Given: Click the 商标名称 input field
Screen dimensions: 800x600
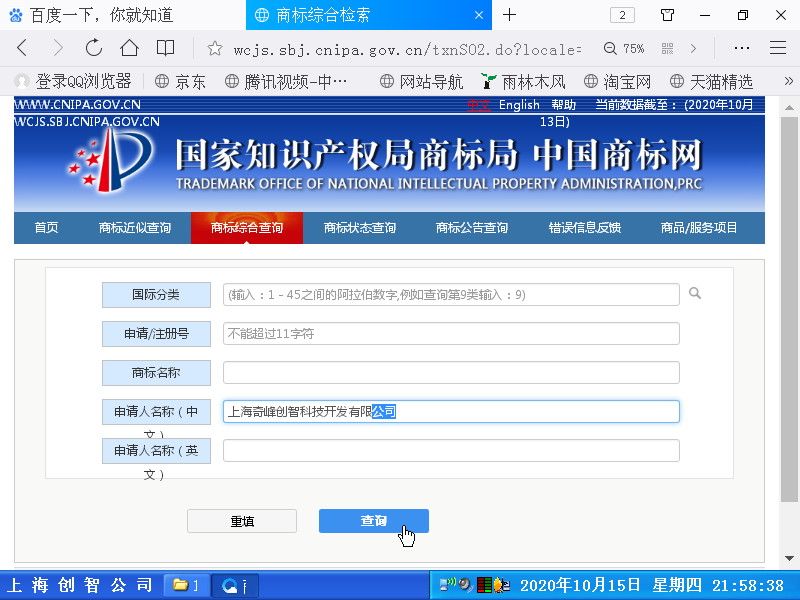Looking at the screenshot, I should click(451, 373).
